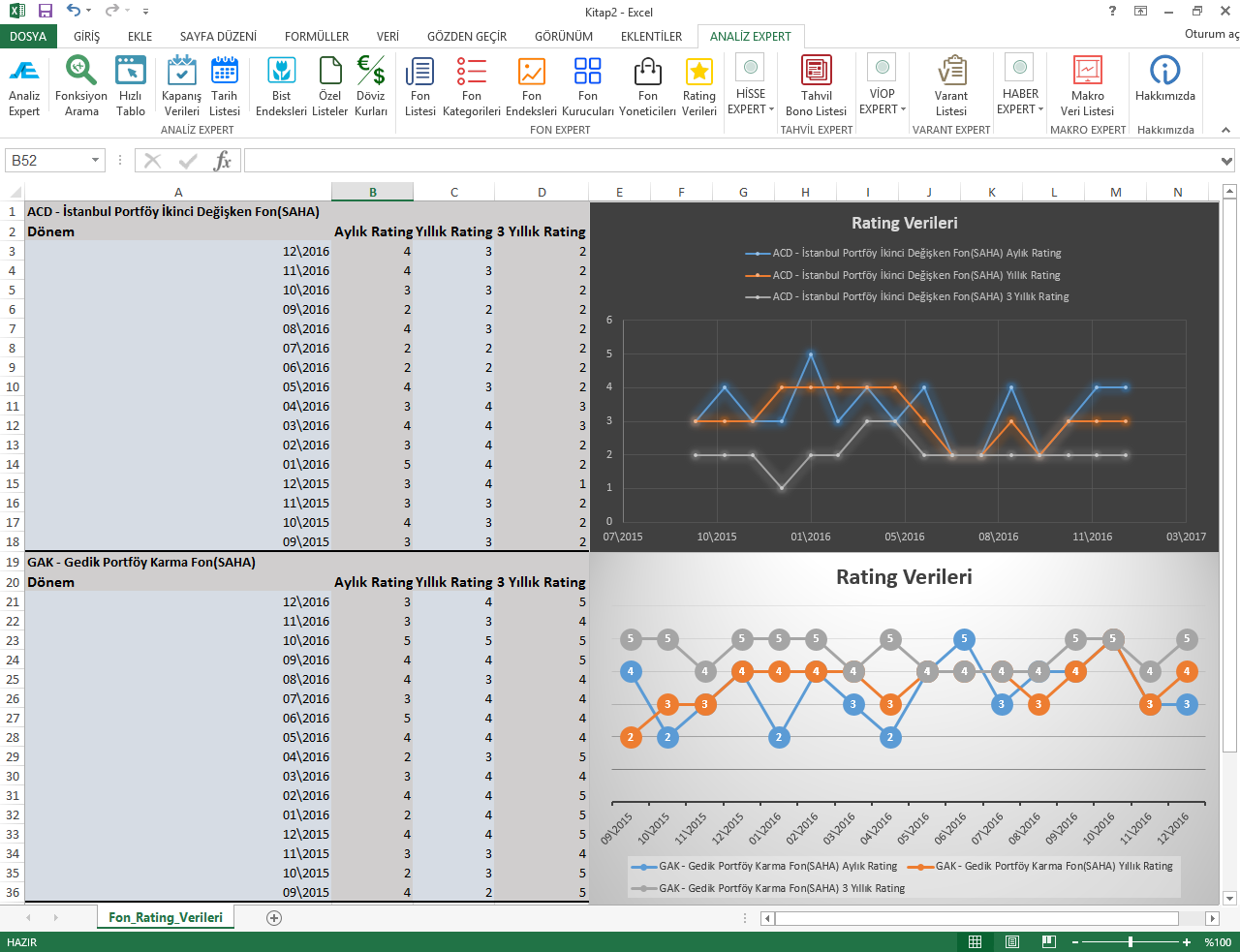Expand the formula bar
Viewport: 1240px width, 952px height.
tap(1226, 161)
